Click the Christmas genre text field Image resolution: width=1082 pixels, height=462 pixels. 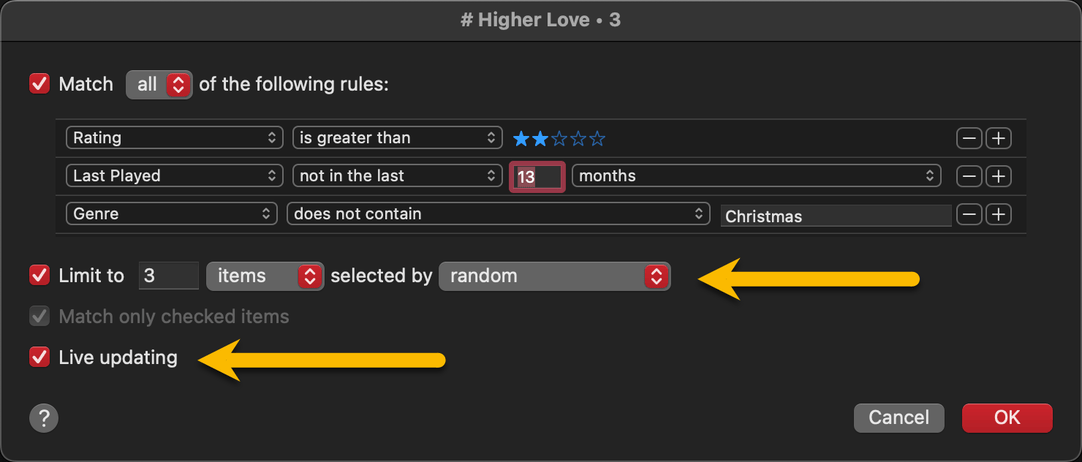click(835, 216)
